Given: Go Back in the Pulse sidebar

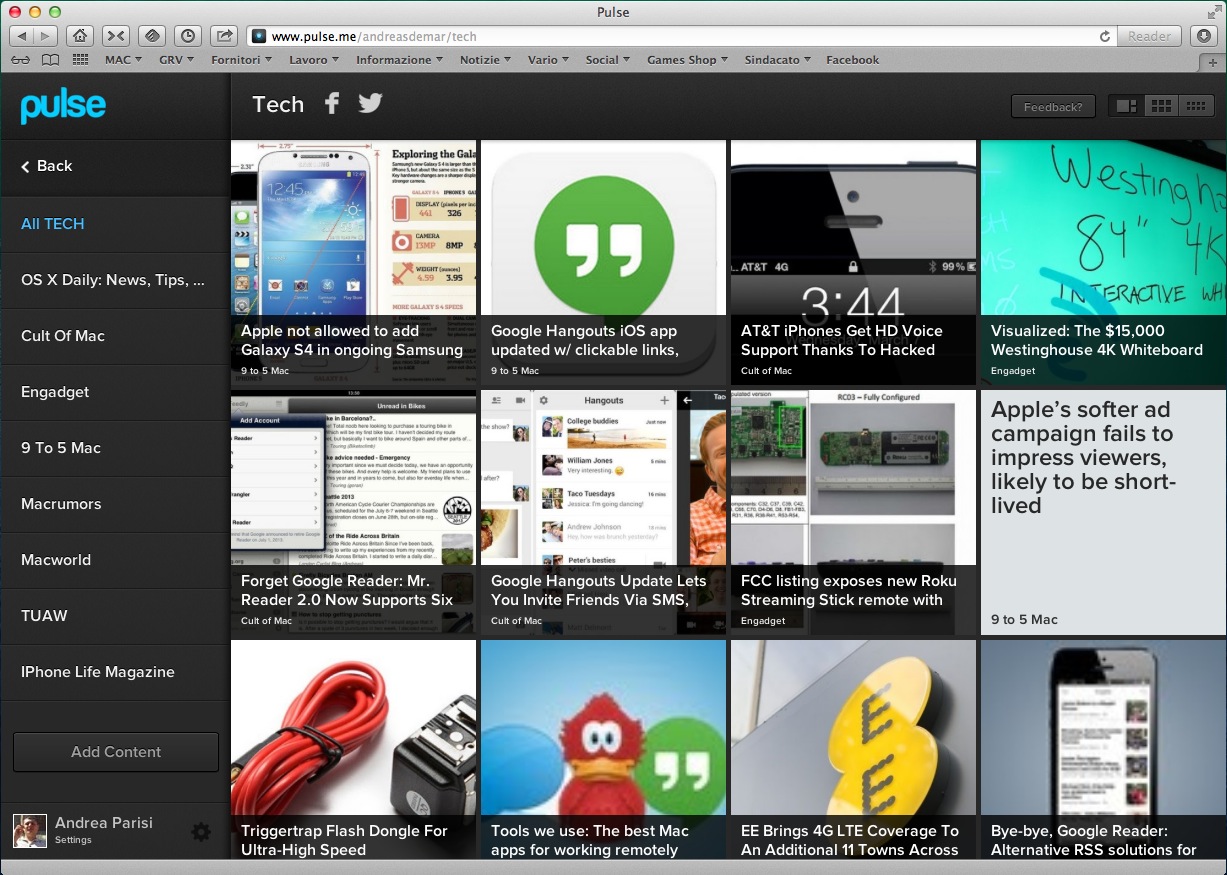Looking at the screenshot, I should click(x=115, y=166).
